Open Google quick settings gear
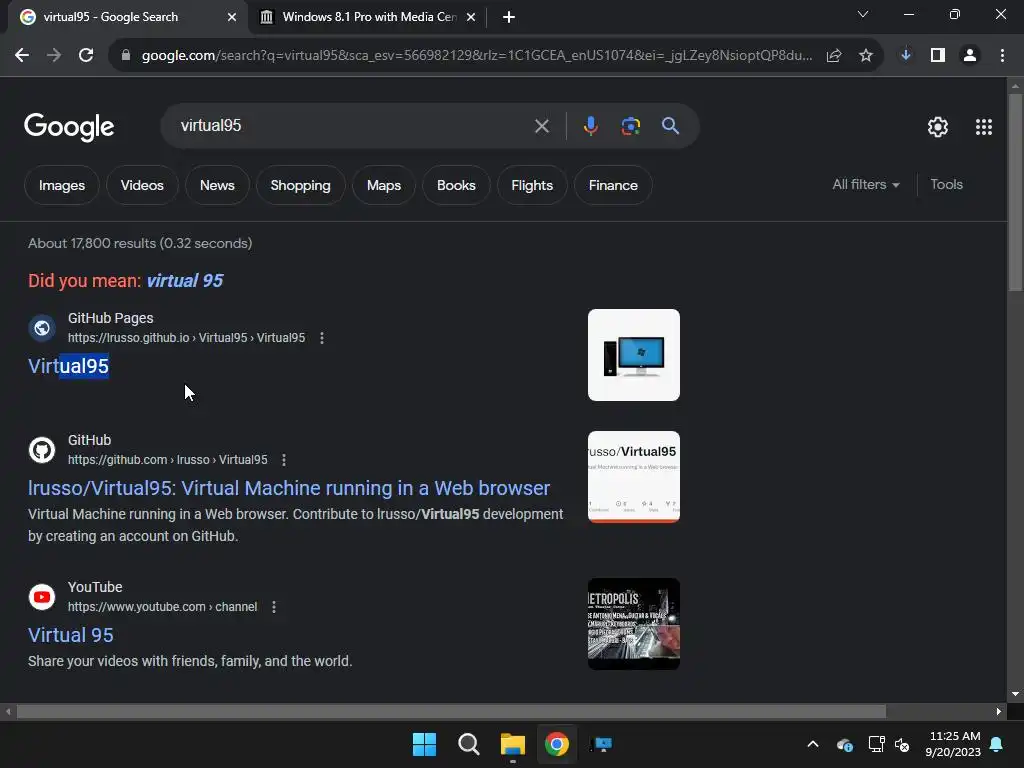Image resolution: width=1024 pixels, height=768 pixels. click(x=938, y=127)
